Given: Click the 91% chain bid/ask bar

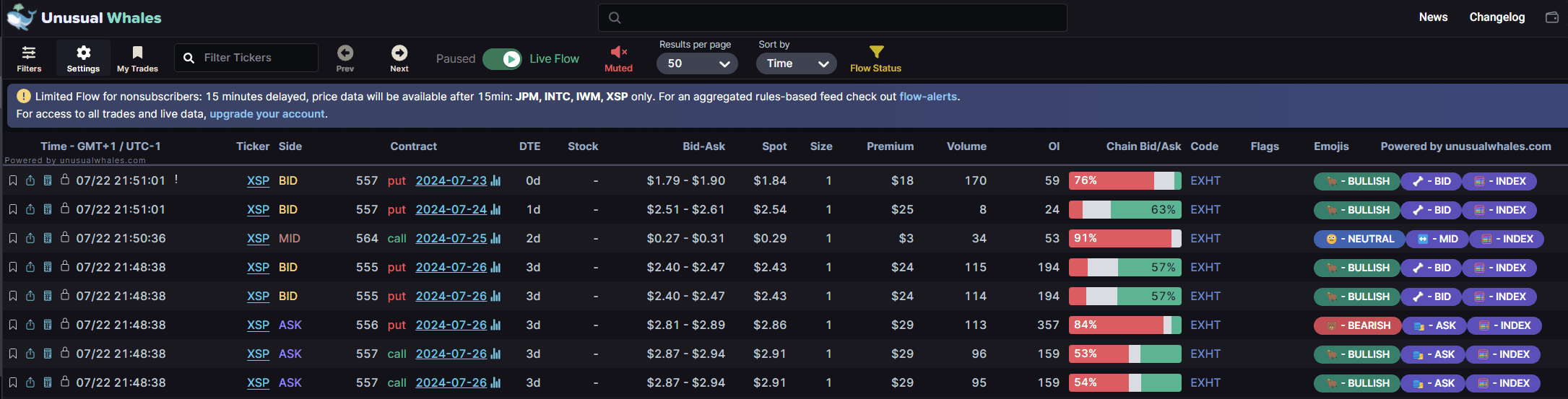Looking at the screenshot, I should 1125,238.
